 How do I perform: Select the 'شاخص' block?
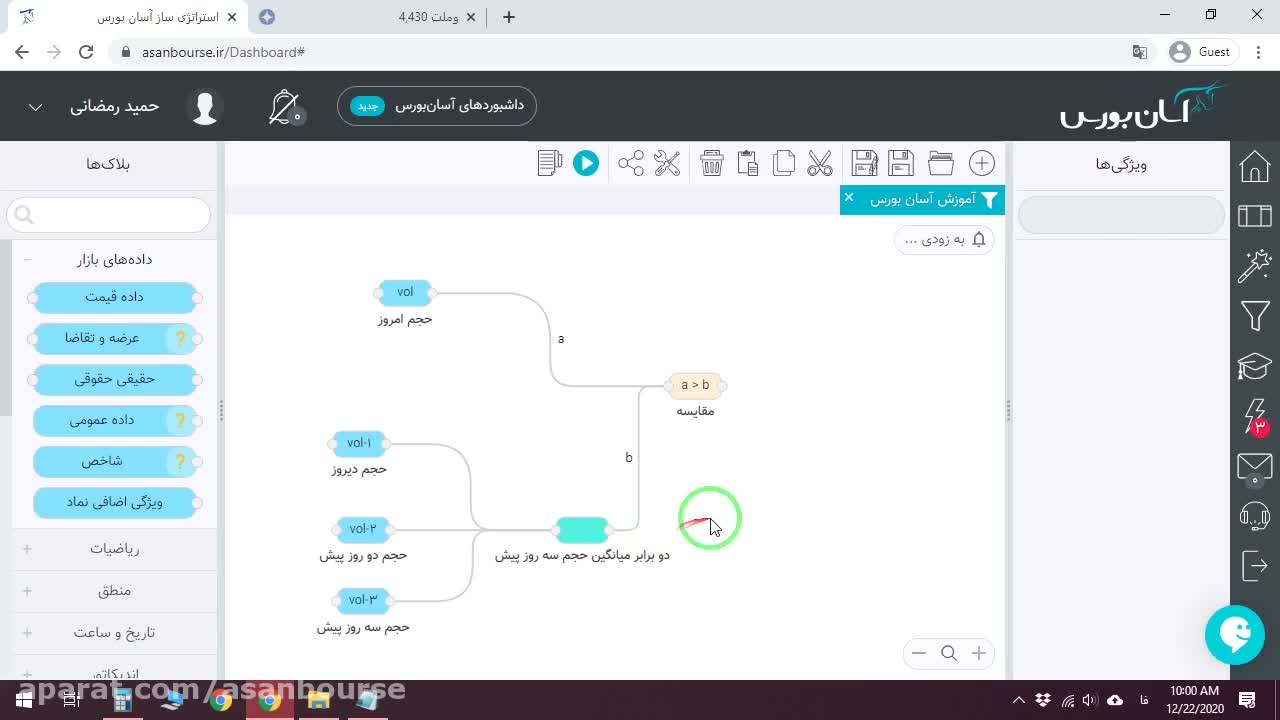pyautogui.click(x=114, y=461)
